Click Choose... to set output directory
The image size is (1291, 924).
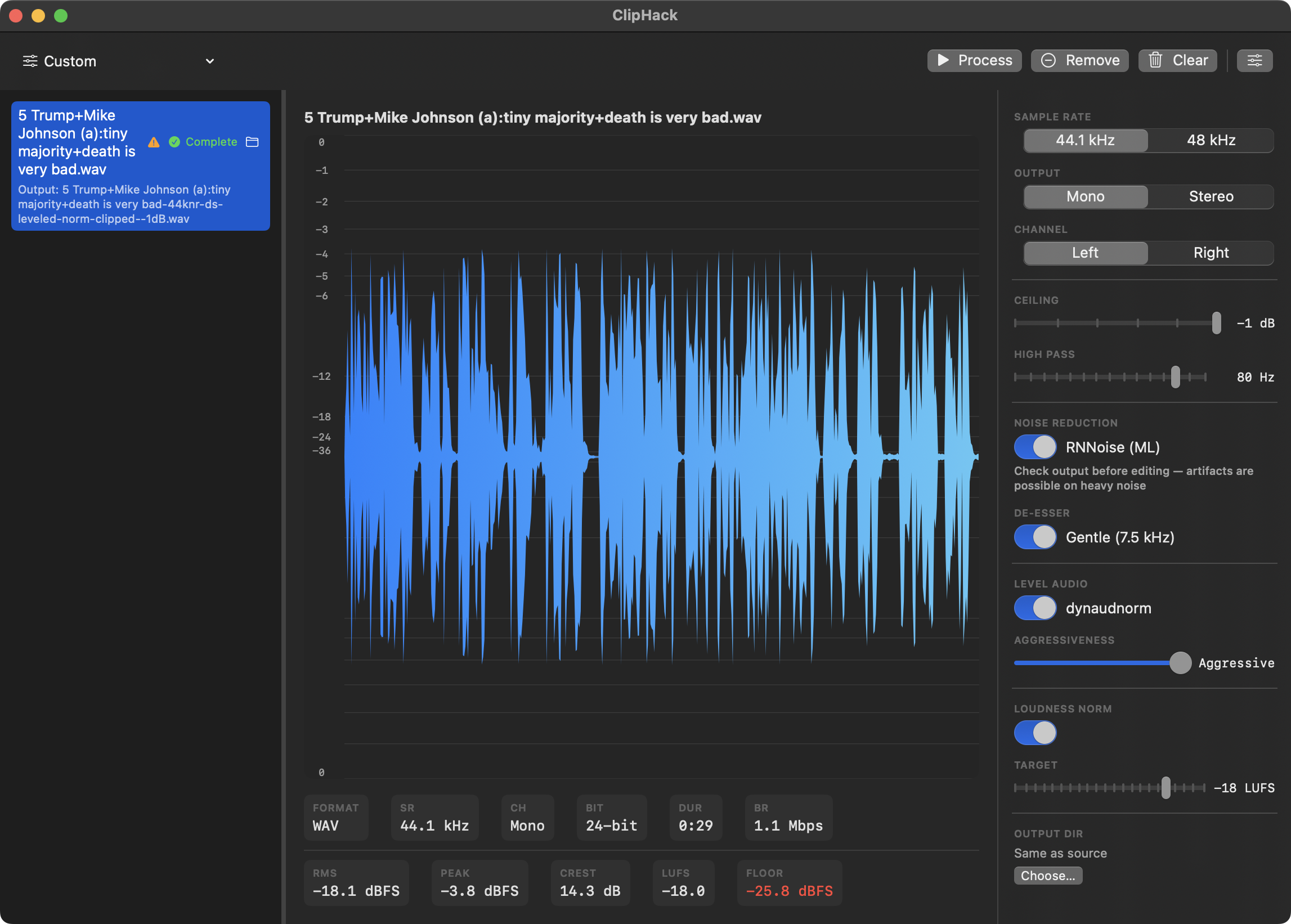(x=1047, y=876)
